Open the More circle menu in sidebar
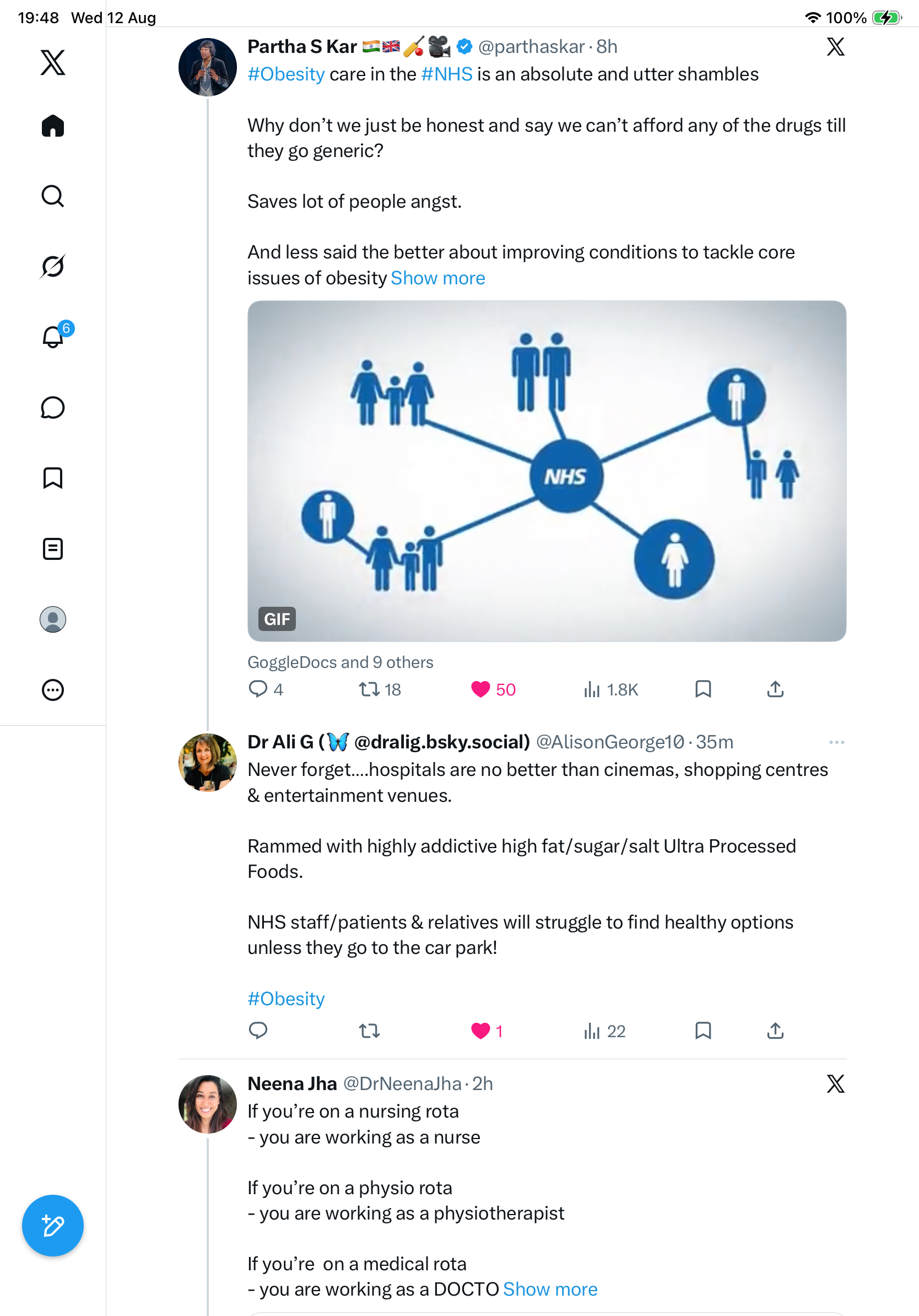Screen dimensions: 919x1316 53,690
